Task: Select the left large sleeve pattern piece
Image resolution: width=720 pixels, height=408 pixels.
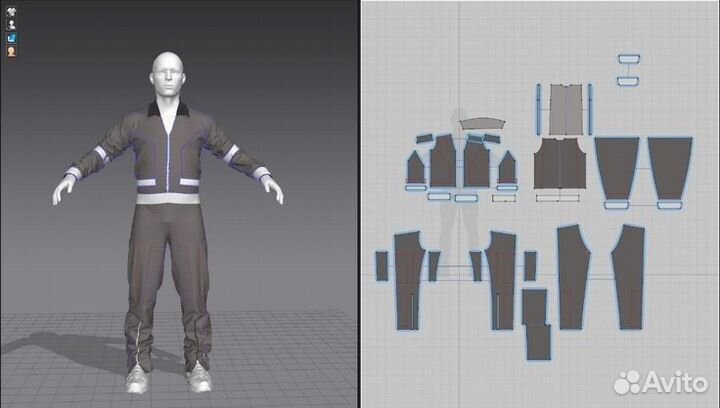Action: coord(617,167)
